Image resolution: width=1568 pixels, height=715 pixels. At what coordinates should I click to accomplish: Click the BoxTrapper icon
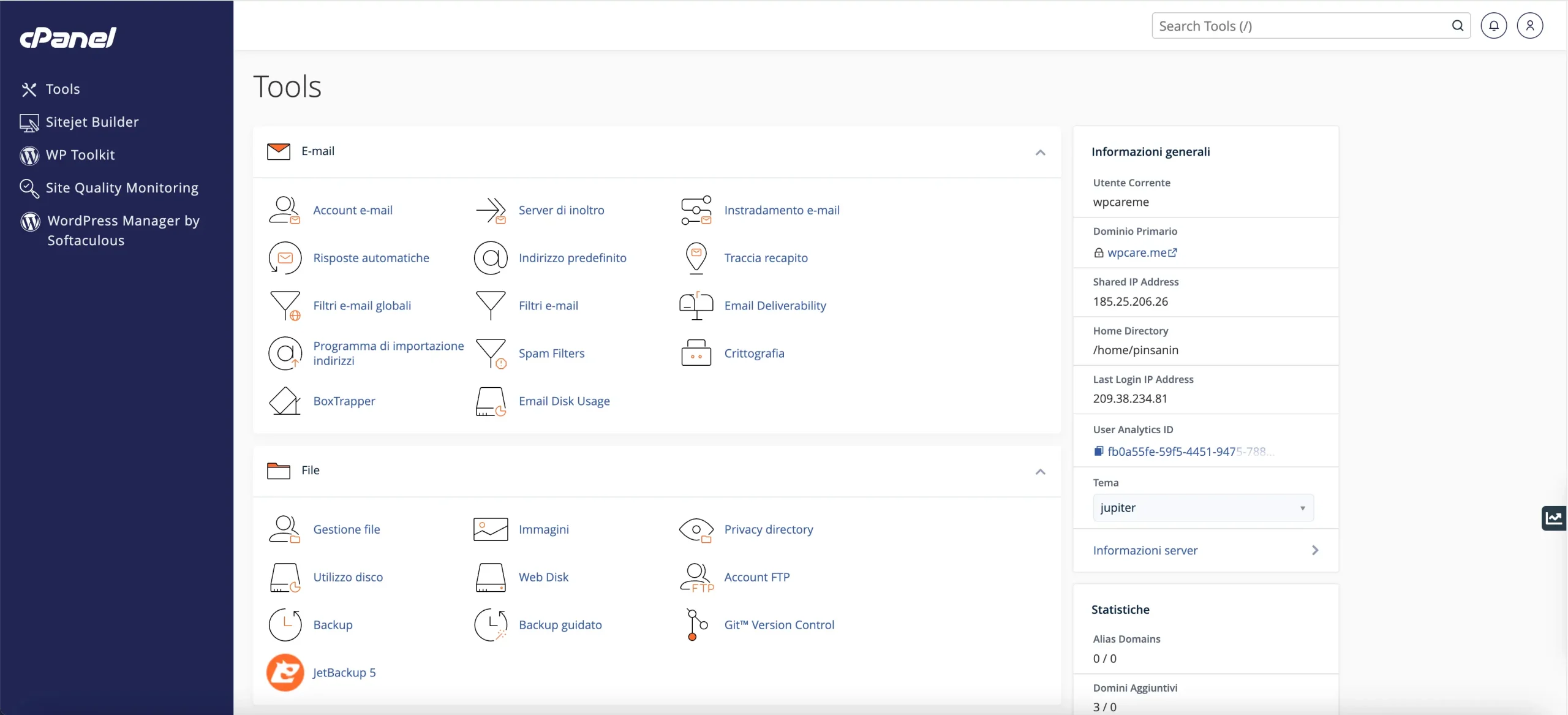pyautogui.click(x=285, y=401)
